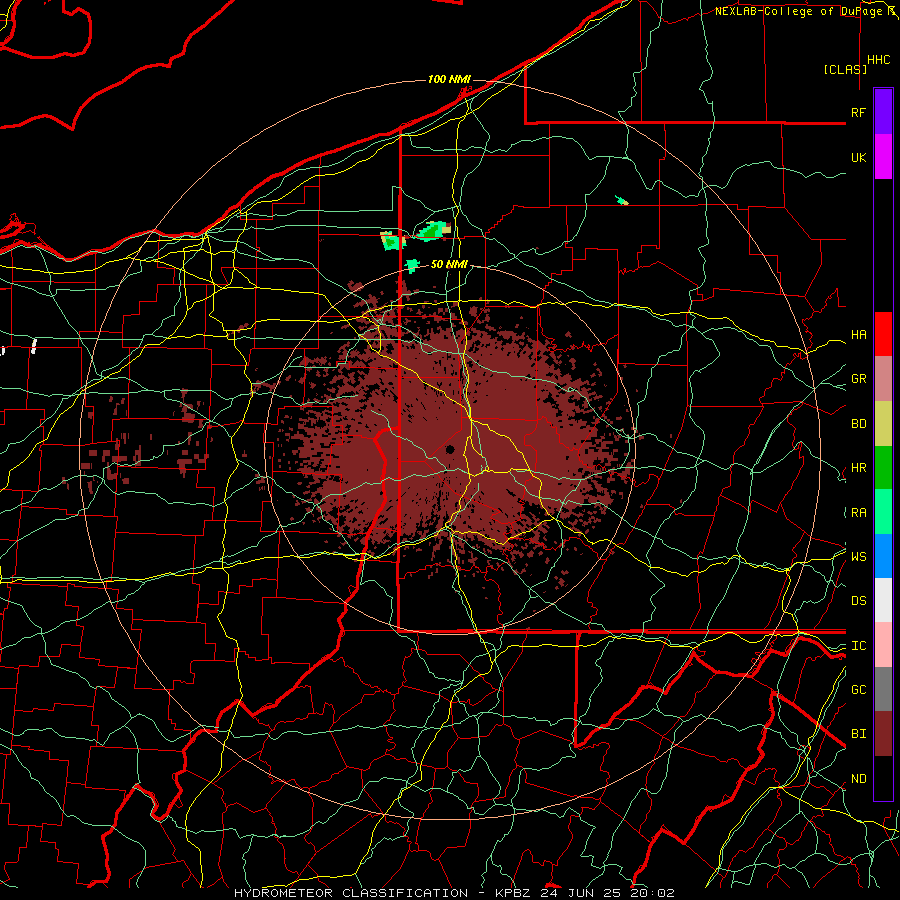Click the magenta UK legend color swatch
900x900 pixels.
883,157
